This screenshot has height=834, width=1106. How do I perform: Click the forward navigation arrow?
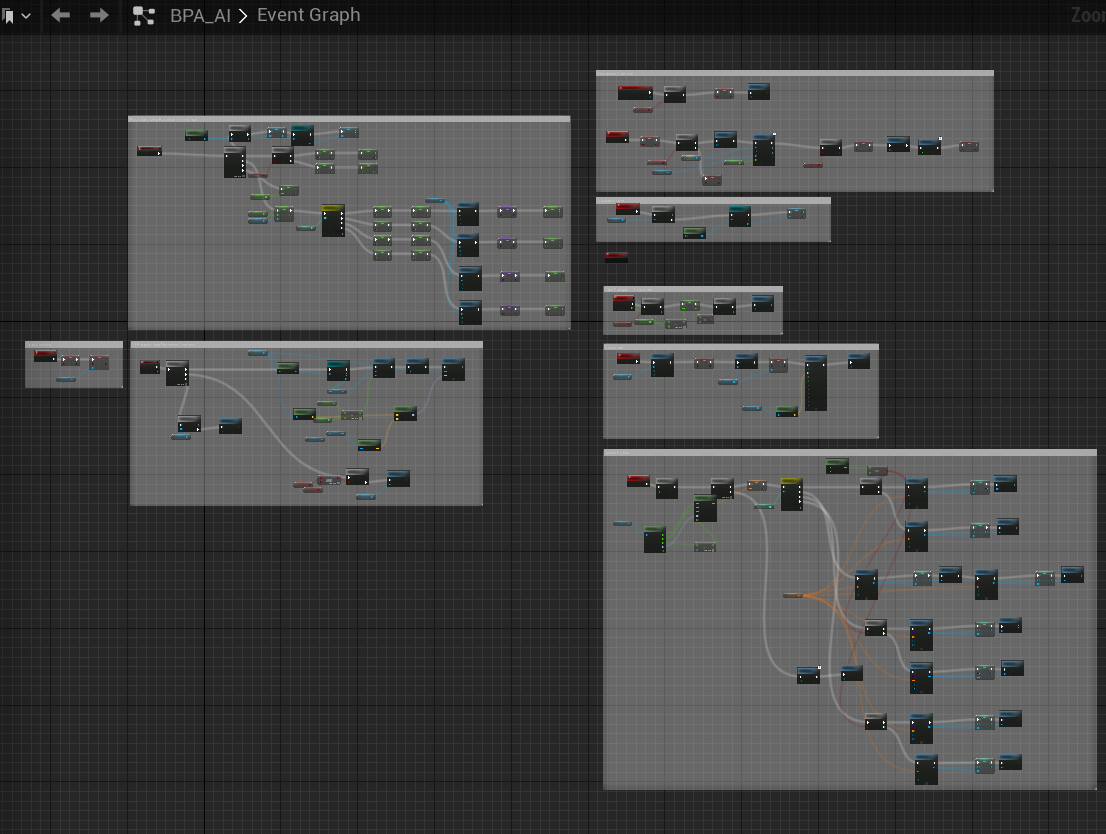99,15
